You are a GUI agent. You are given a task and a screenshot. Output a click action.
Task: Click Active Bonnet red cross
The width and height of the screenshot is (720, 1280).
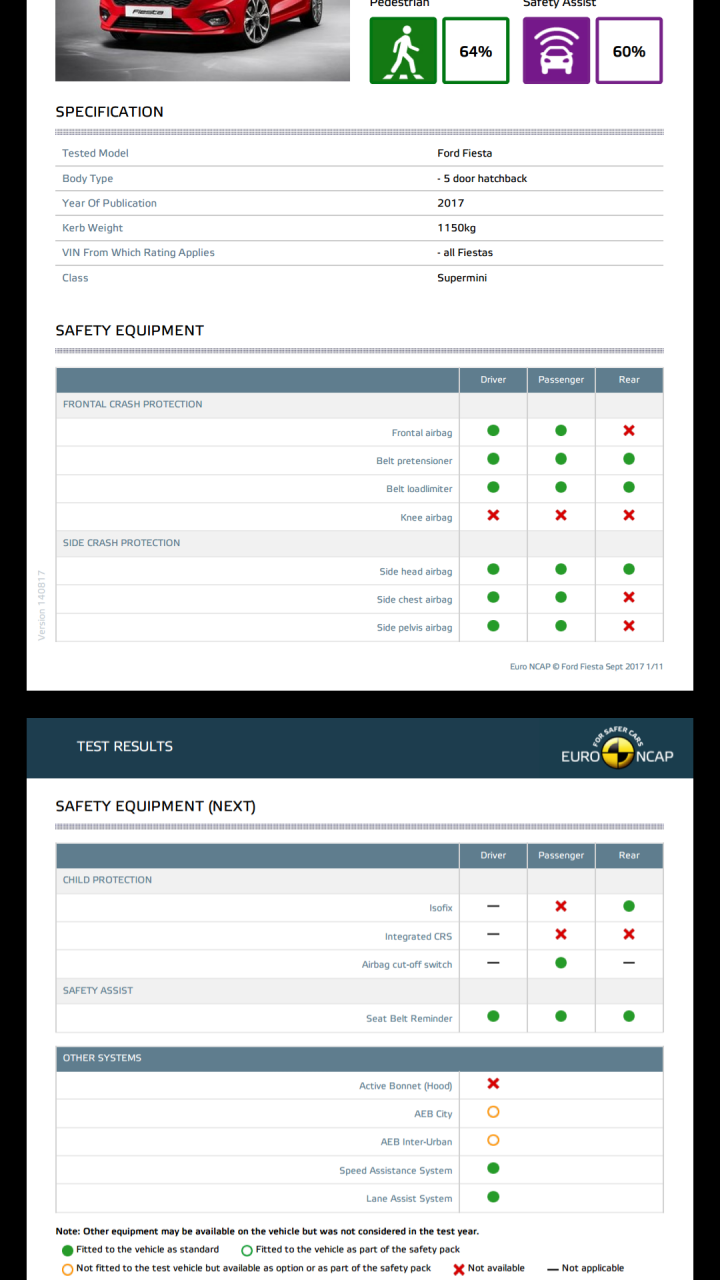tap(493, 1083)
